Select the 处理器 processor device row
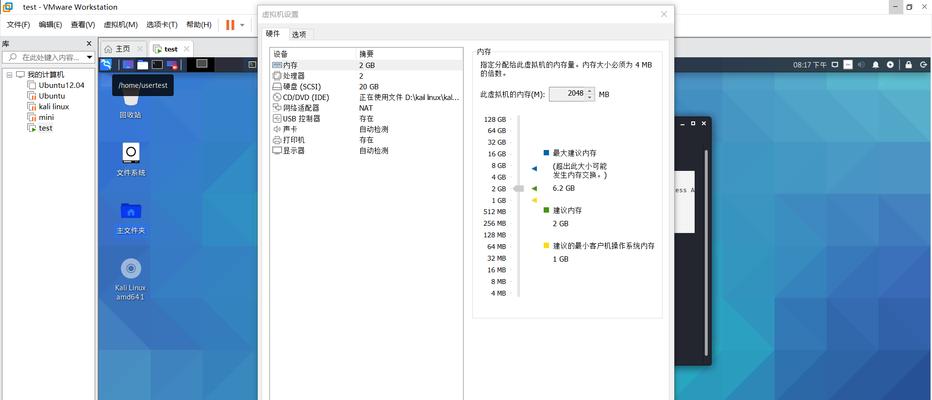The width and height of the screenshot is (932, 400). click(366, 76)
